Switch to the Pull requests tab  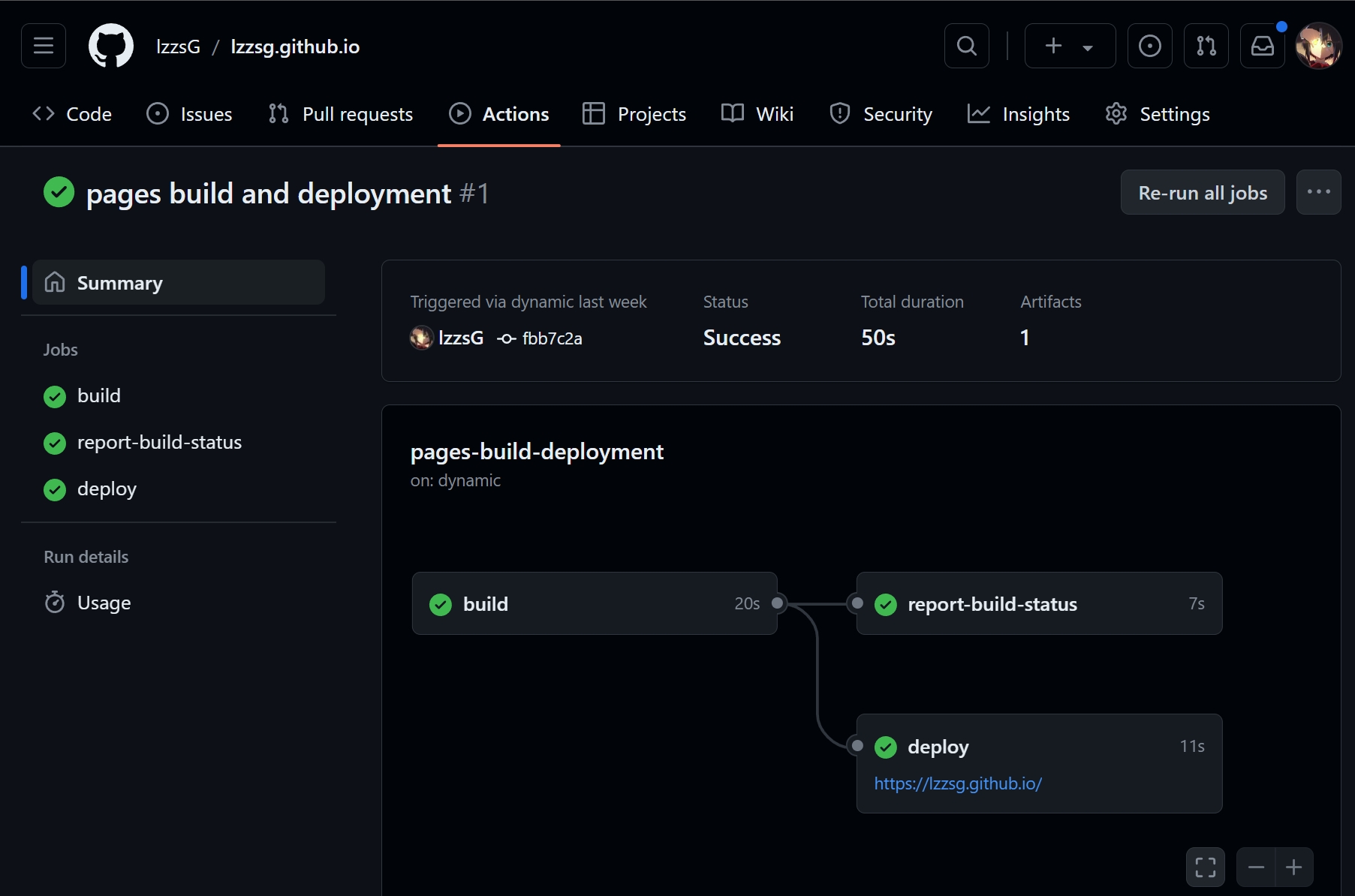pyautogui.click(x=341, y=114)
